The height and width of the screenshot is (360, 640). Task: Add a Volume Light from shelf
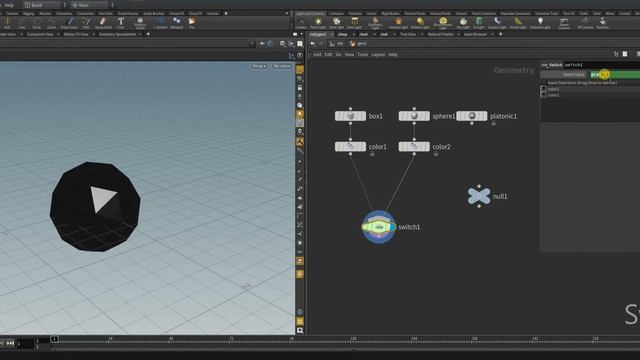point(398,23)
